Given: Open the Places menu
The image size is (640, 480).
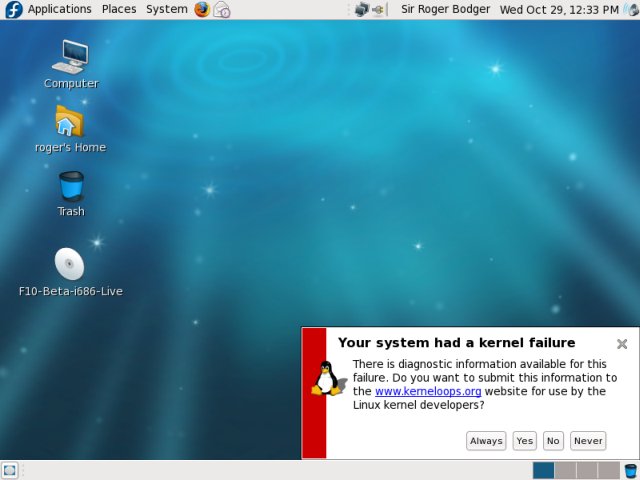Looking at the screenshot, I should coord(119,9).
